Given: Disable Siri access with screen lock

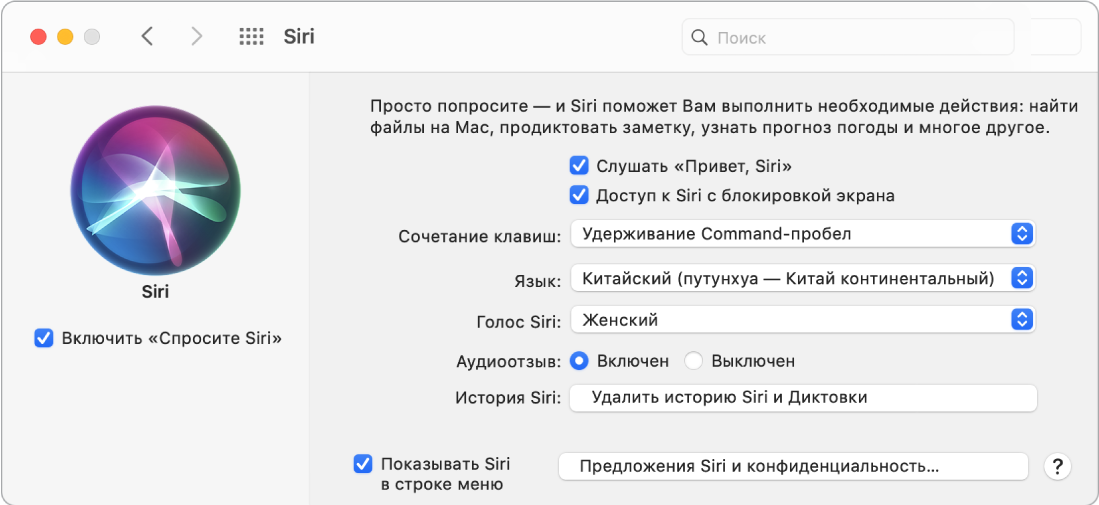Looking at the screenshot, I should click(578, 195).
